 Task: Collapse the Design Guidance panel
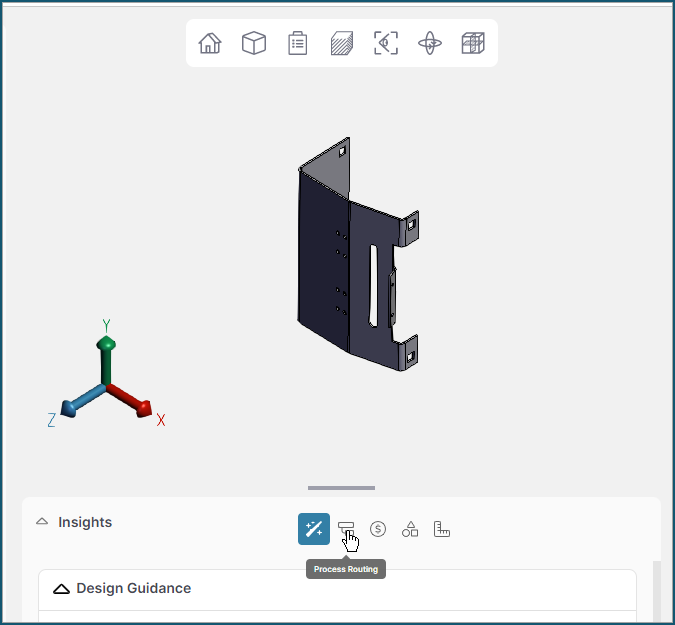(61, 589)
